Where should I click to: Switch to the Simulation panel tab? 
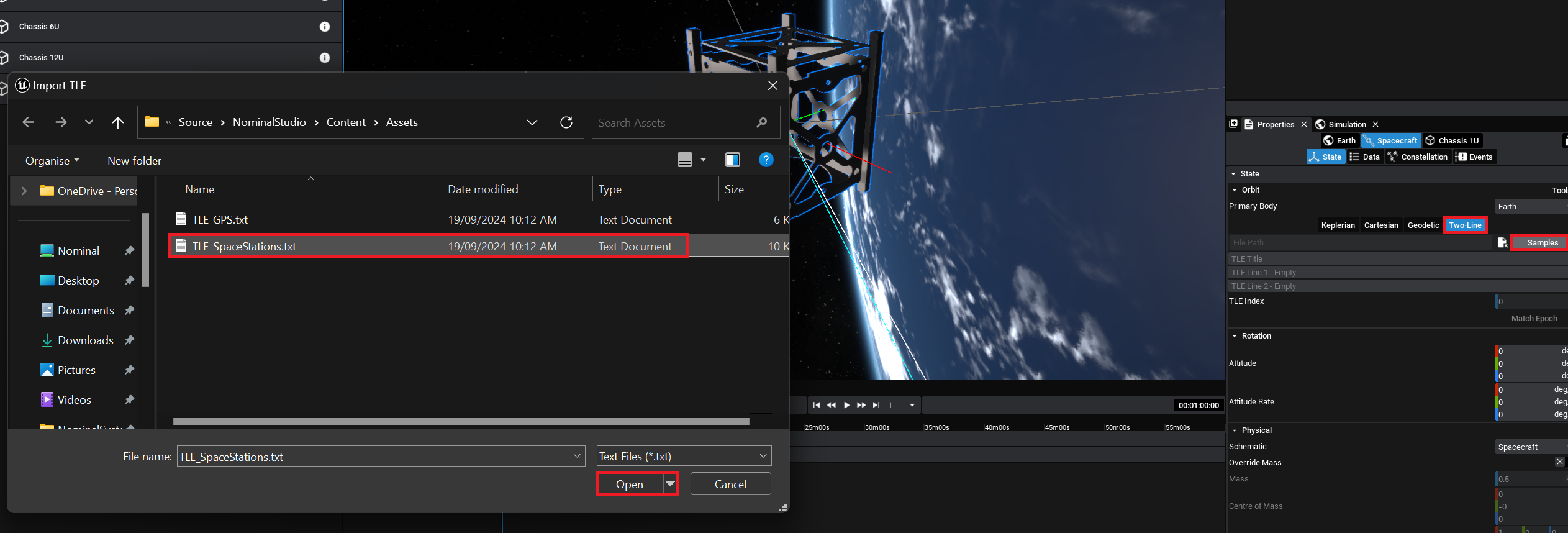[1341, 124]
